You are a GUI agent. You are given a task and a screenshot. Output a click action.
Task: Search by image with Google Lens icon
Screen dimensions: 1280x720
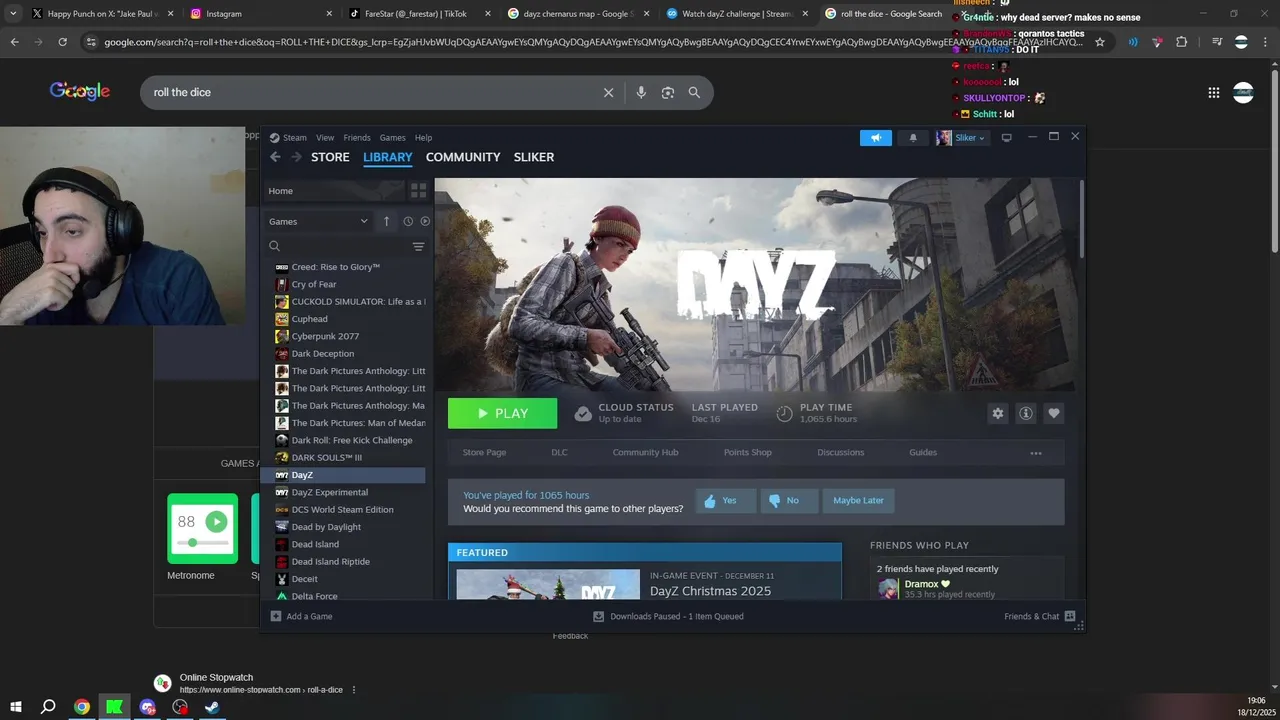pos(668,92)
